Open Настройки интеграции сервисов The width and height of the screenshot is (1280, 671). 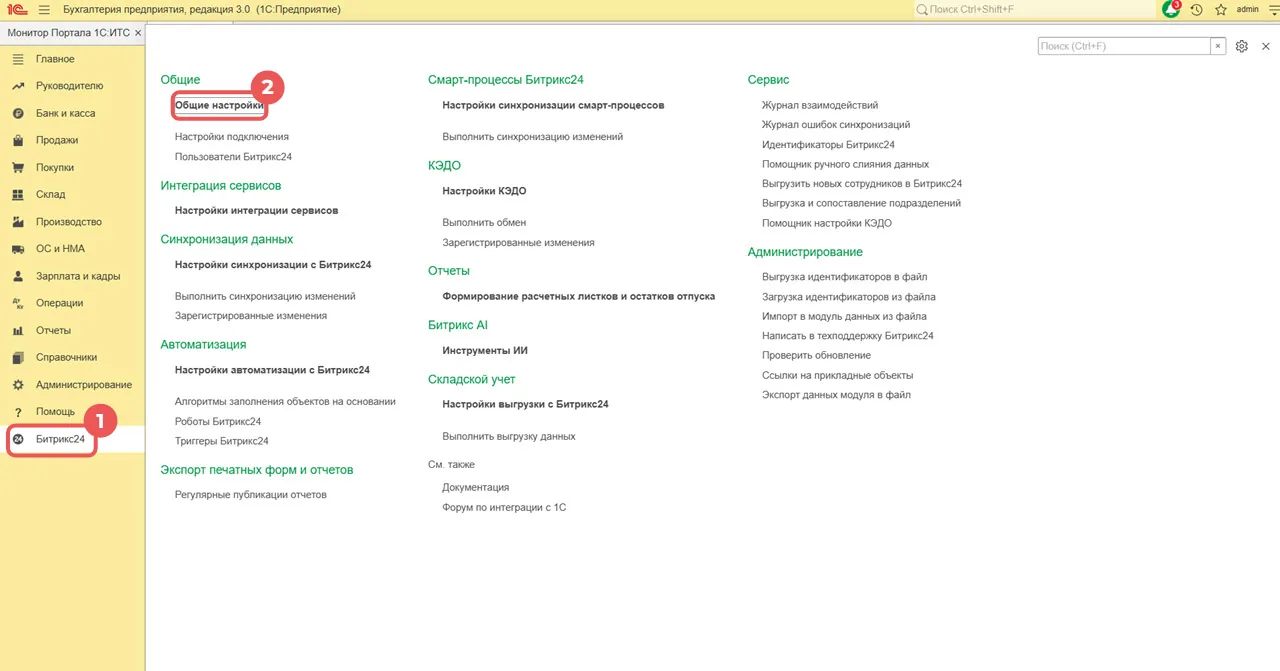(256, 211)
